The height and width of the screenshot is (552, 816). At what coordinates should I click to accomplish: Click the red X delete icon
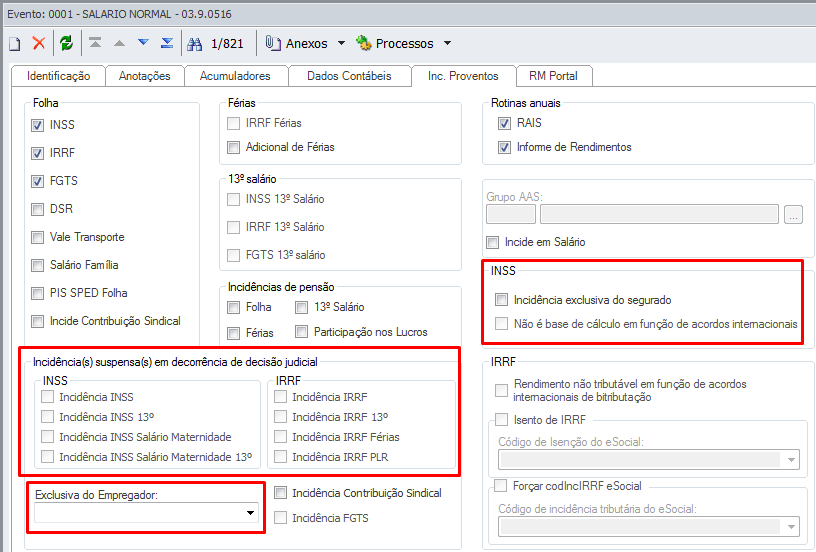[39, 43]
